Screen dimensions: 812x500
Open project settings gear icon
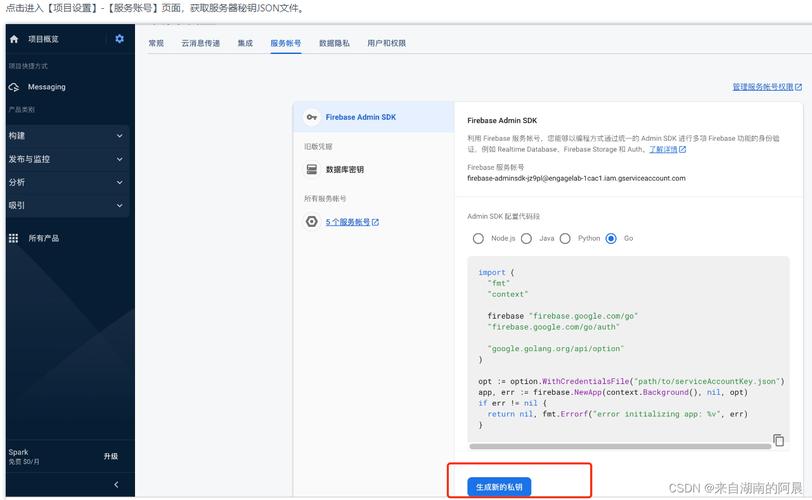120,39
